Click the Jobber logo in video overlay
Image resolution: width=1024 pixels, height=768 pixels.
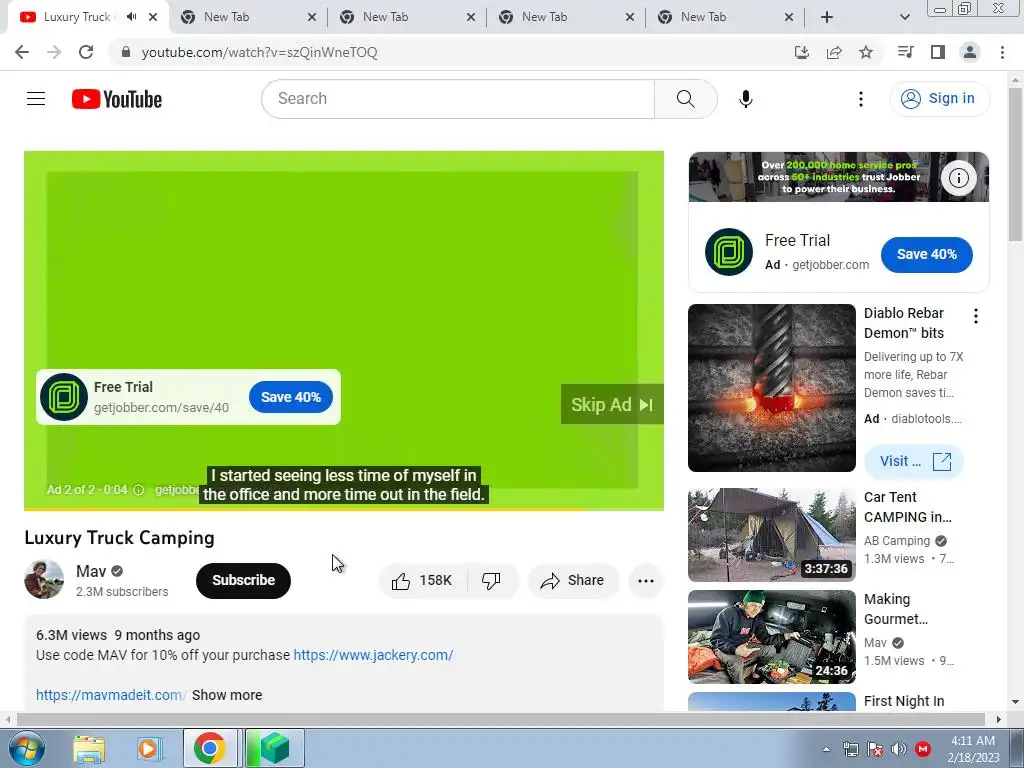64,397
